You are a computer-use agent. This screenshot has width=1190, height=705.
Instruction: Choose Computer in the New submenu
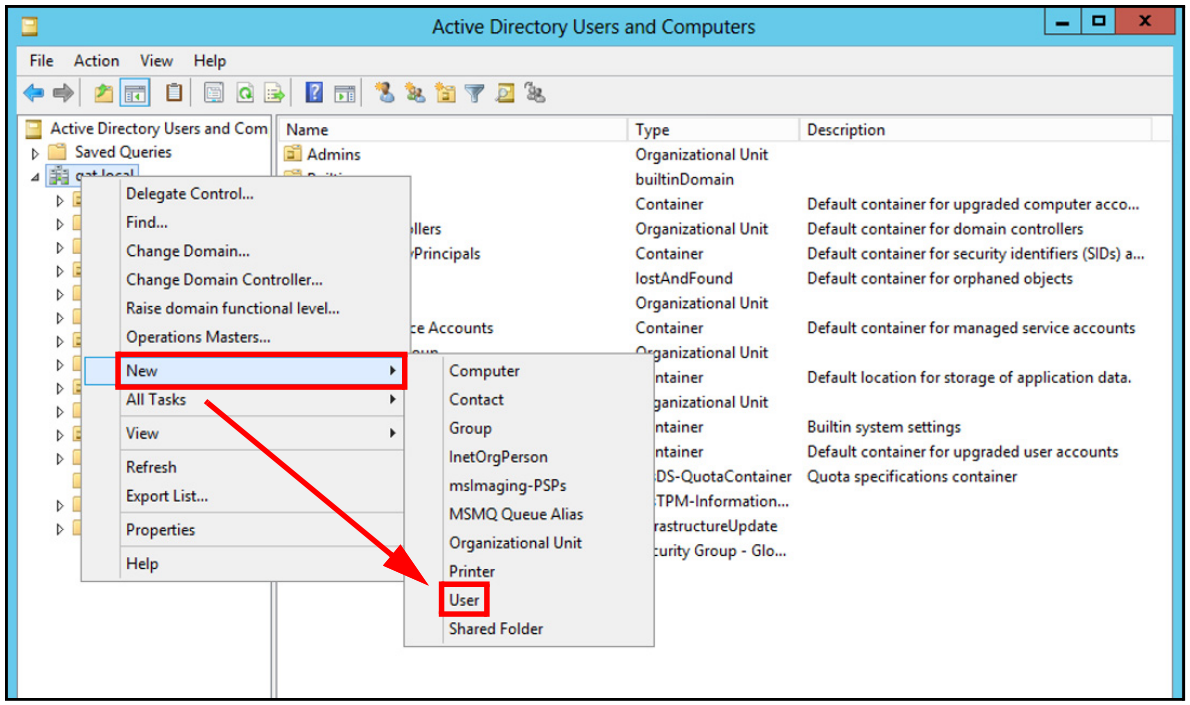[x=484, y=370]
